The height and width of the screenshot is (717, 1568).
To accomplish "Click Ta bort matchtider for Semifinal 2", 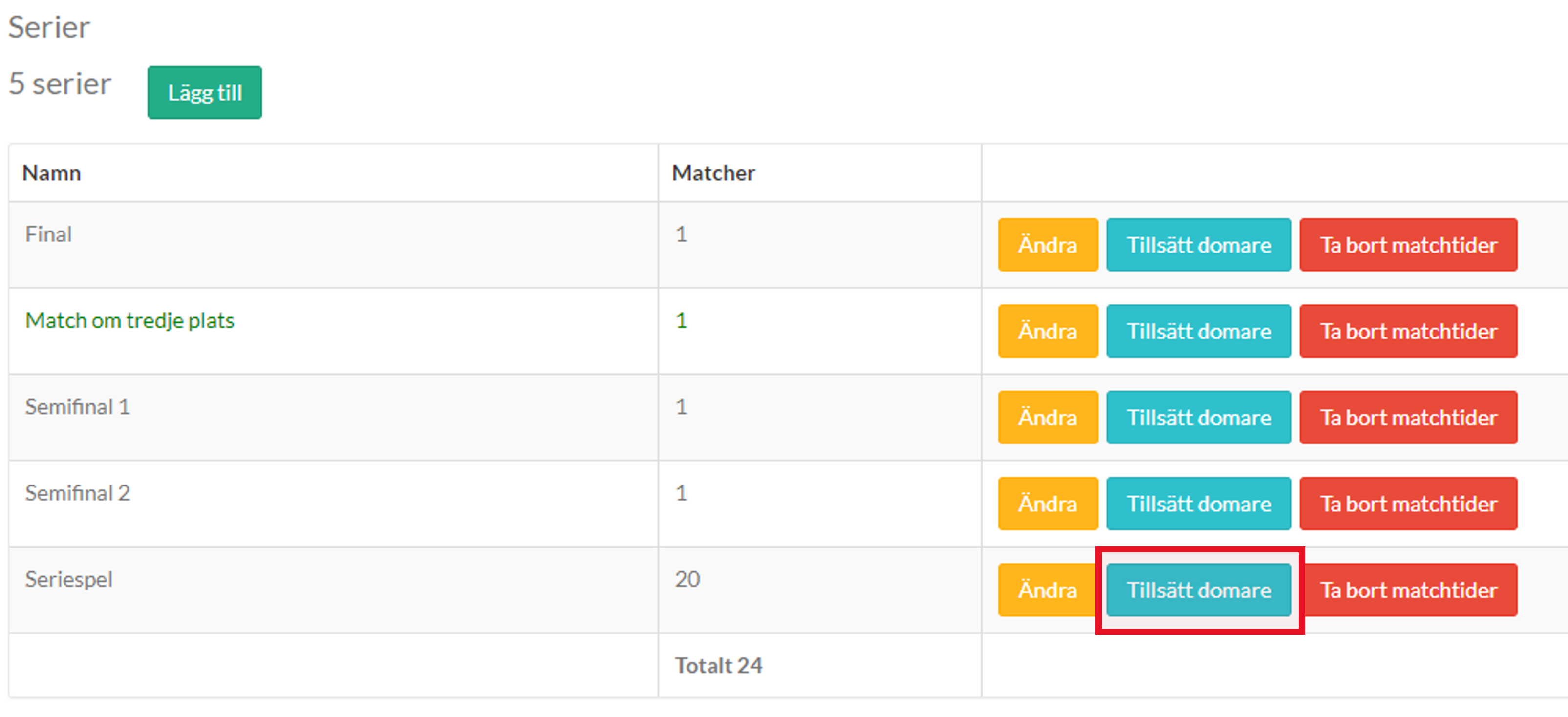I will (1408, 504).
